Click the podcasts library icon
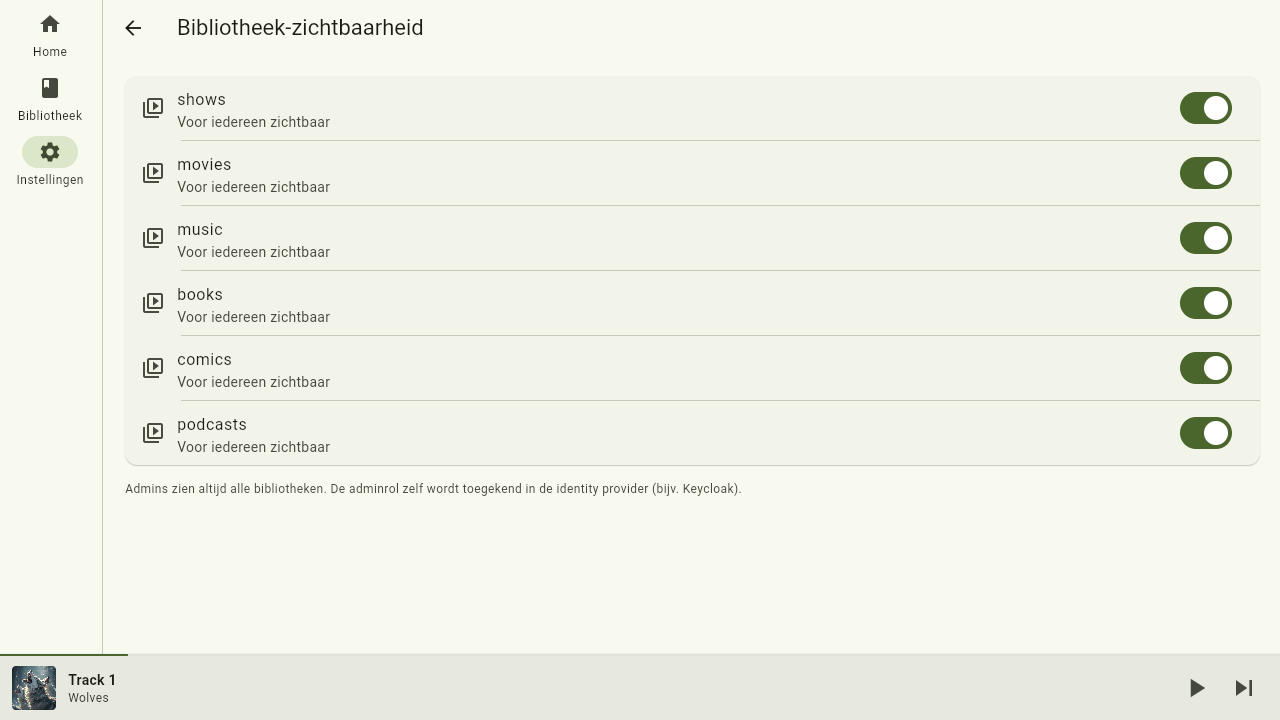 pos(153,433)
